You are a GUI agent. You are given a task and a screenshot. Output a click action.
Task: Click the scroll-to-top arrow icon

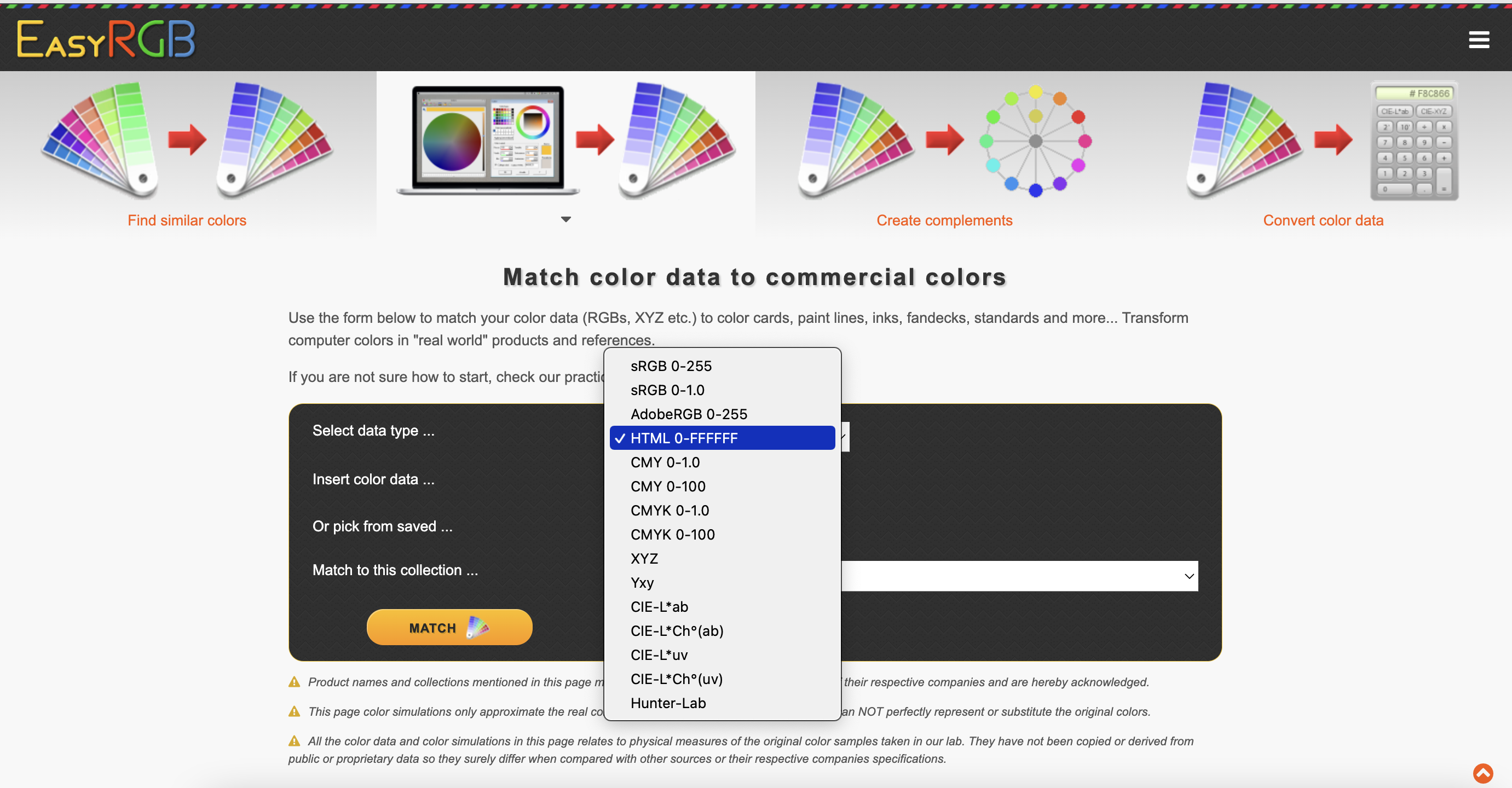coord(1482,773)
